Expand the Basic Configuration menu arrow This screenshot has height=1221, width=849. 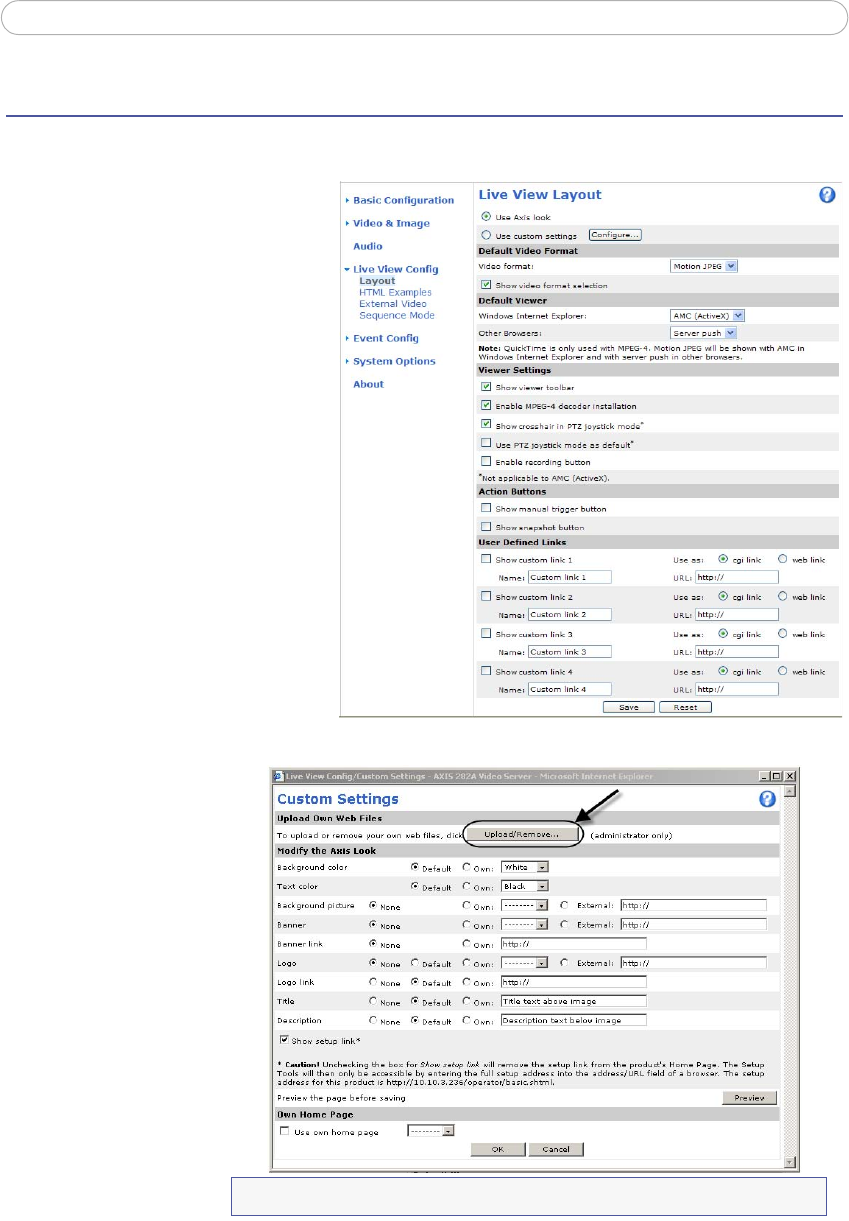click(347, 201)
